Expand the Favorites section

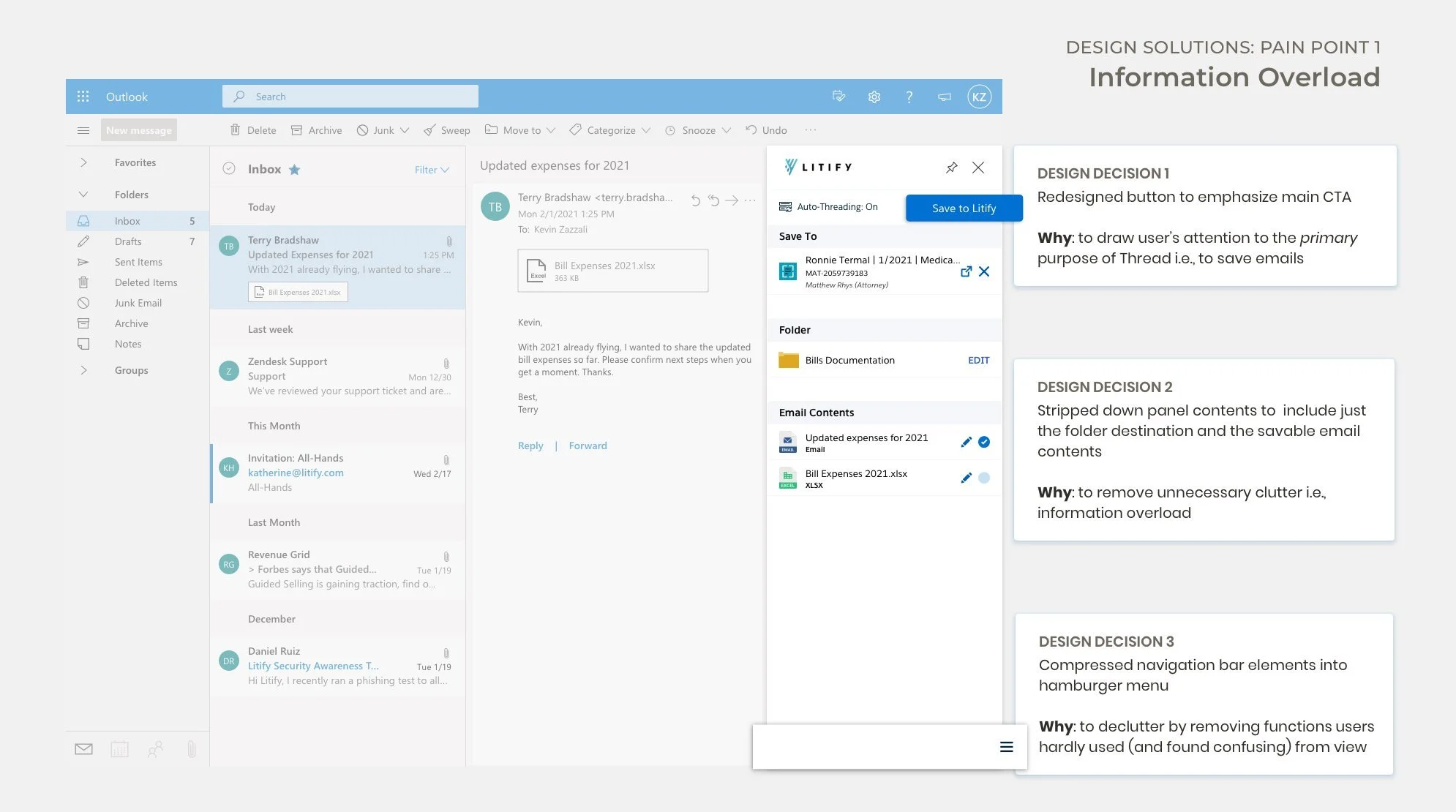pyautogui.click(x=83, y=162)
